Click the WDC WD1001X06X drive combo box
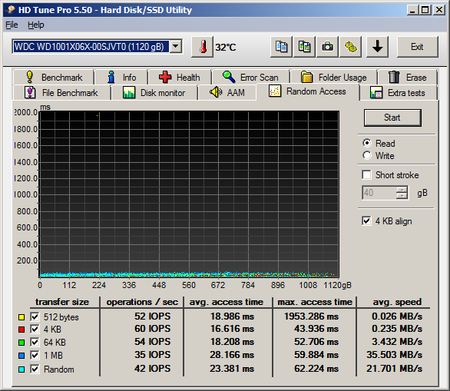The height and width of the screenshot is (391, 450). (x=97, y=46)
